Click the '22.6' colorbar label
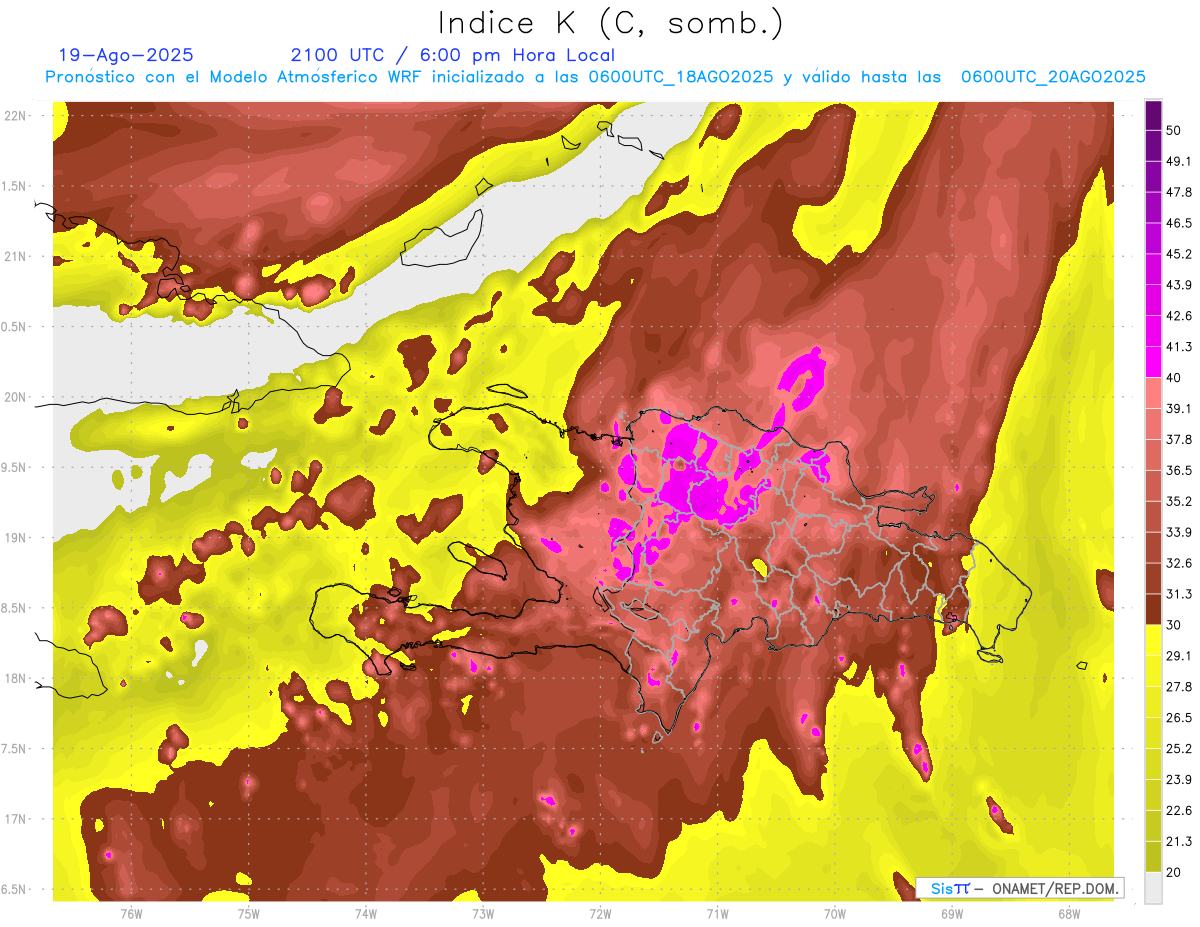Viewport: 1200px width, 927px height. [x=1178, y=811]
